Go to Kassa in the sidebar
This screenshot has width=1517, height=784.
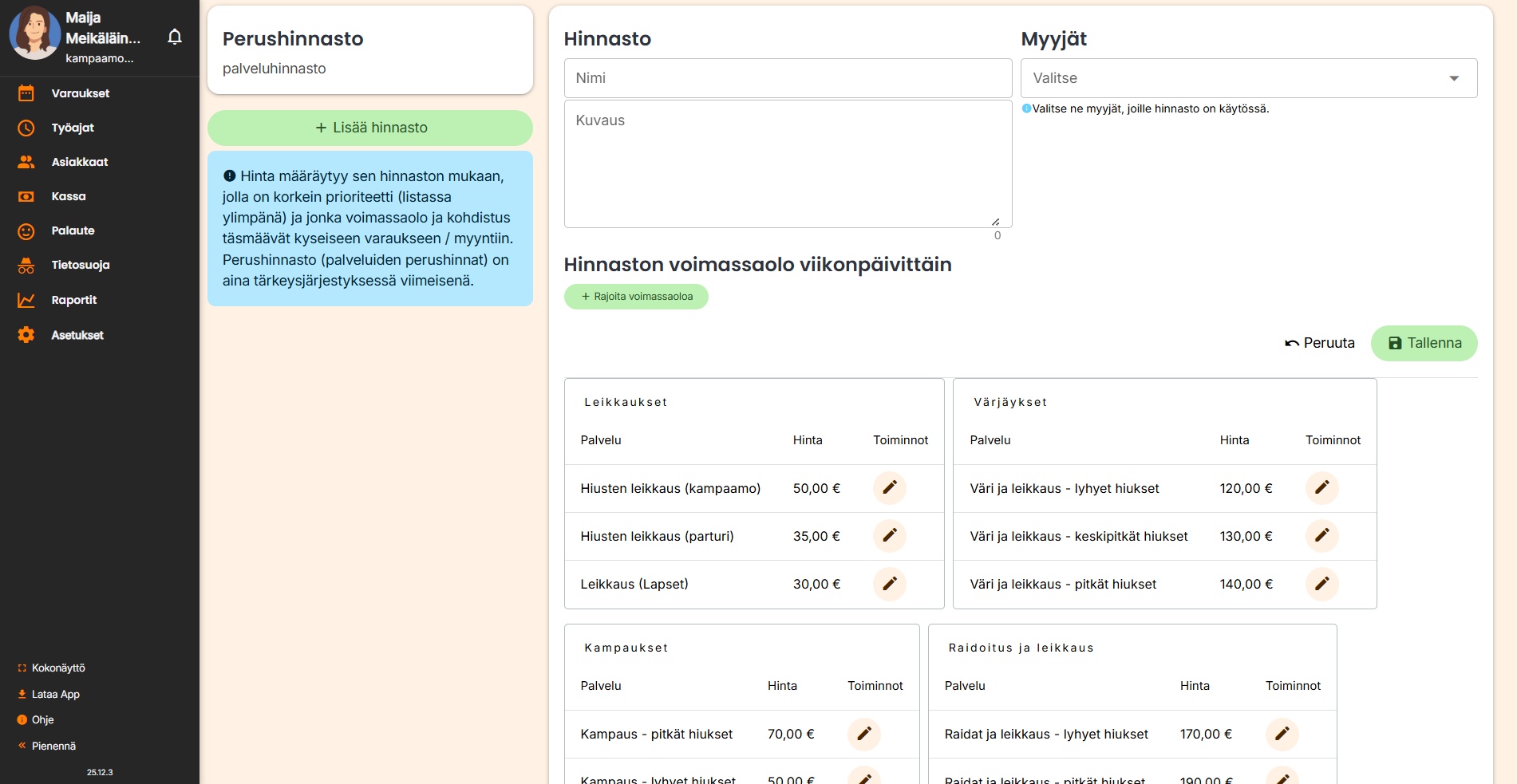(x=69, y=196)
